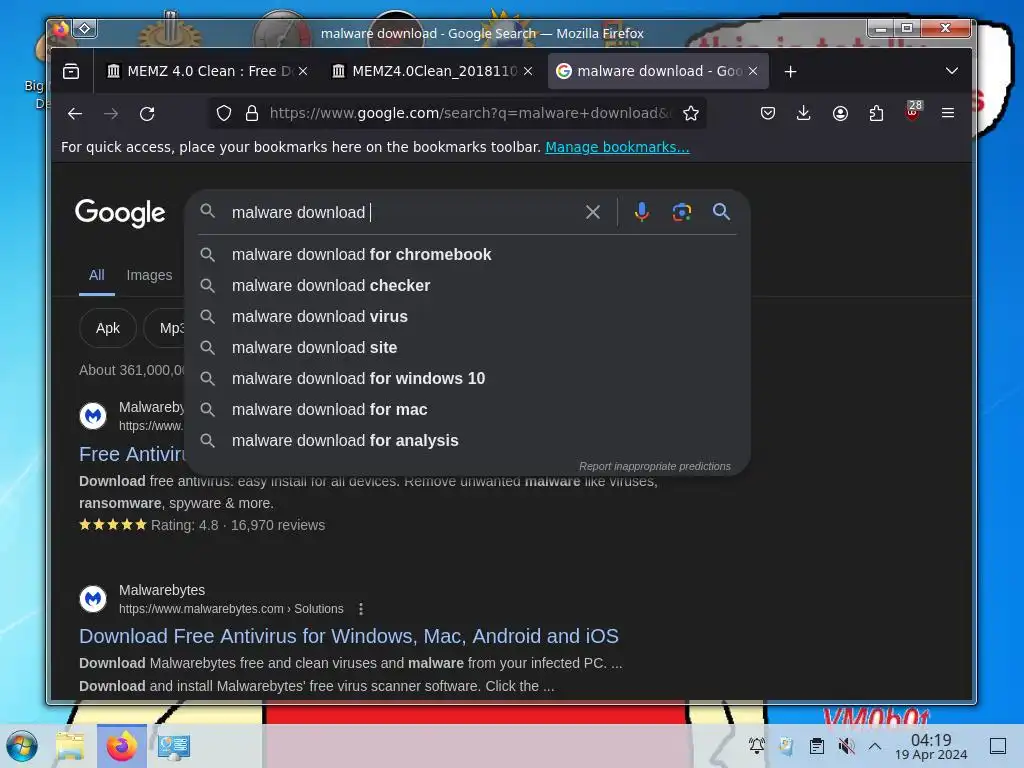Select suggestion malware download for analysis
Image resolution: width=1024 pixels, height=768 pixels.
pos(468,441)
